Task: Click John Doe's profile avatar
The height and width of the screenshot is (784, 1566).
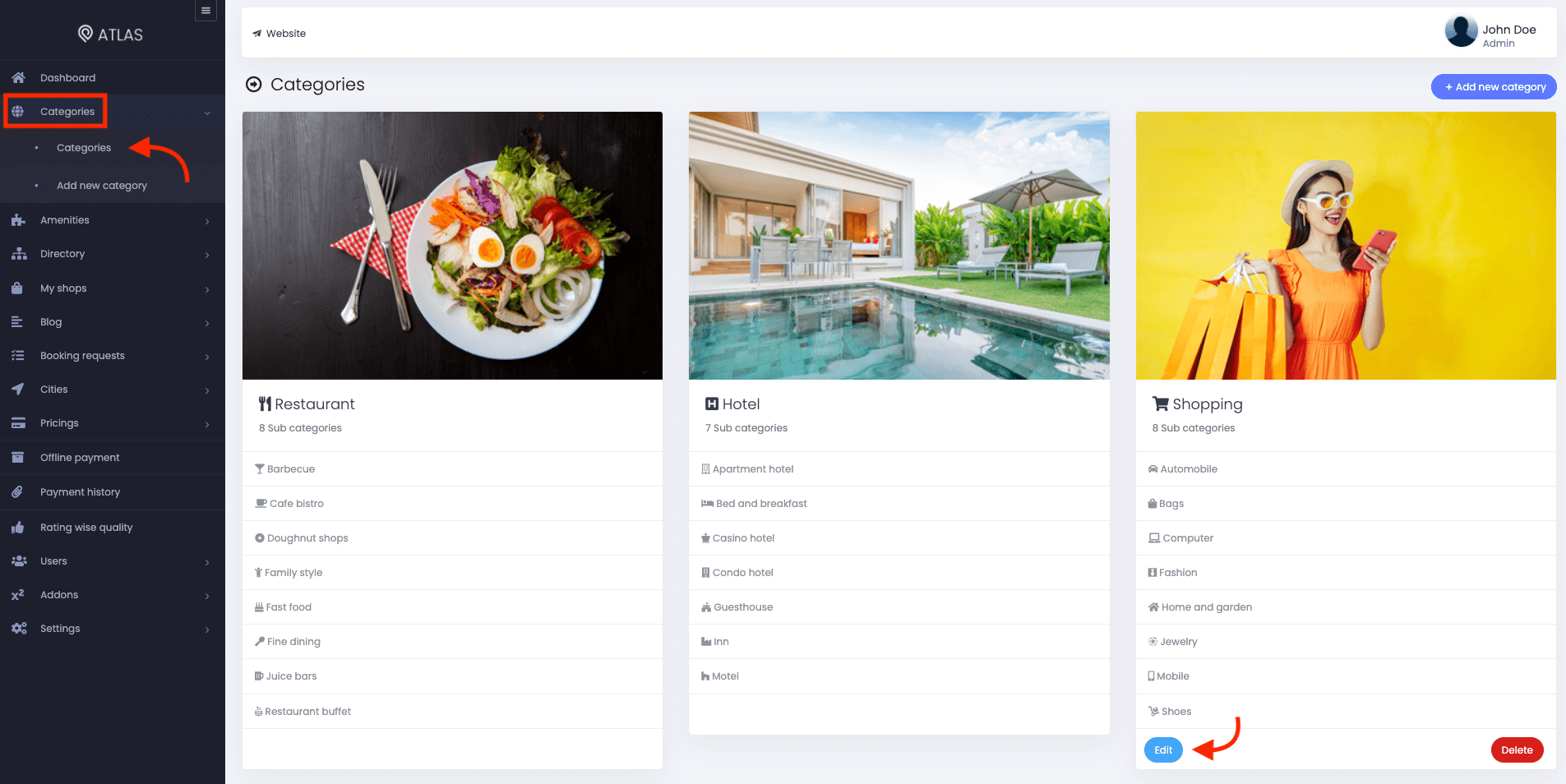Action: tap(1461, 31)
